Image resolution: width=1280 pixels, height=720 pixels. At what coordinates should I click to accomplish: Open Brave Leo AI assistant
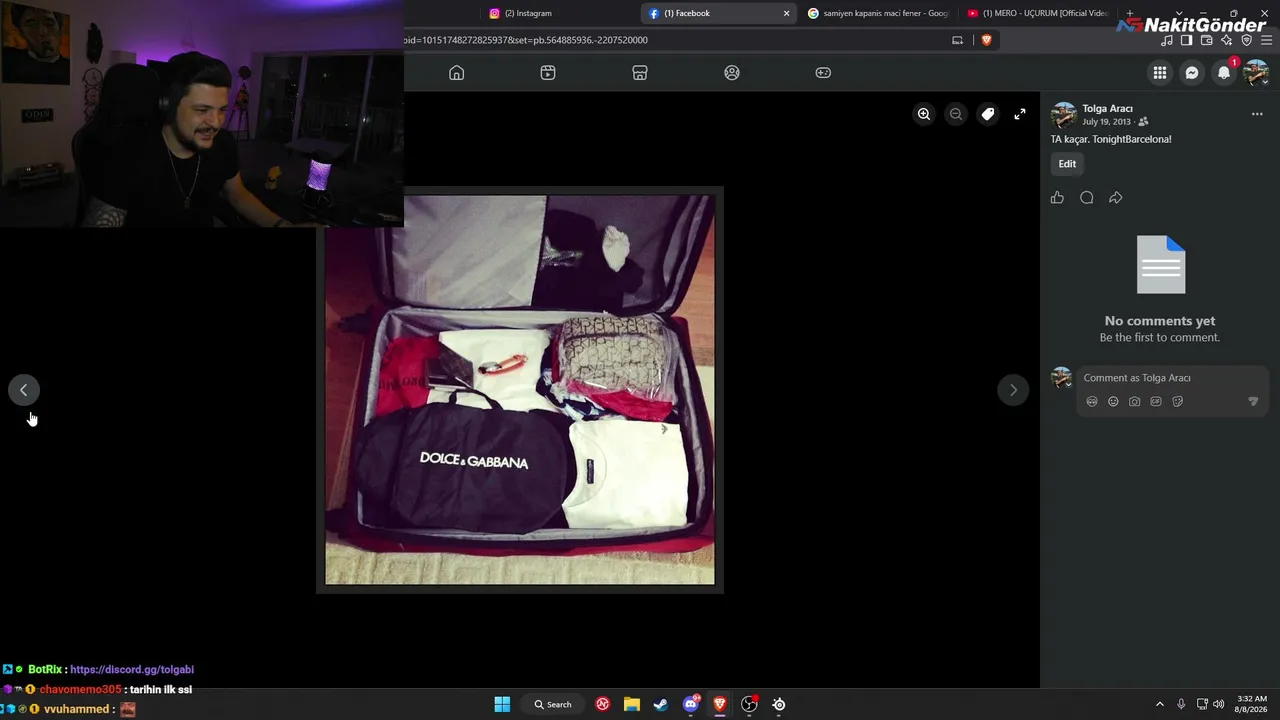(x=1227, y=40)
